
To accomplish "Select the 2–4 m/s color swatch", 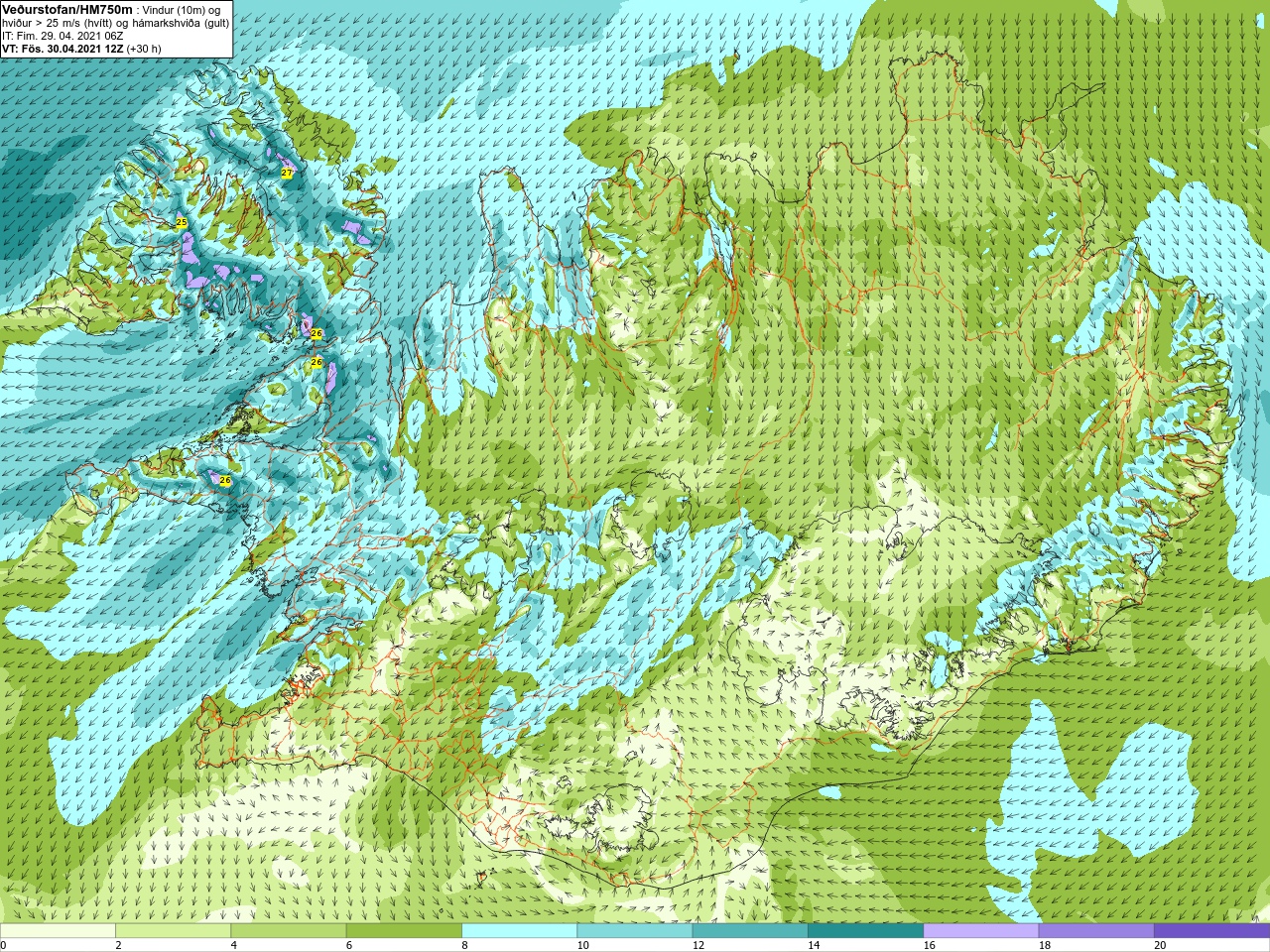I will pyautogui.click(x=173, y=931).
